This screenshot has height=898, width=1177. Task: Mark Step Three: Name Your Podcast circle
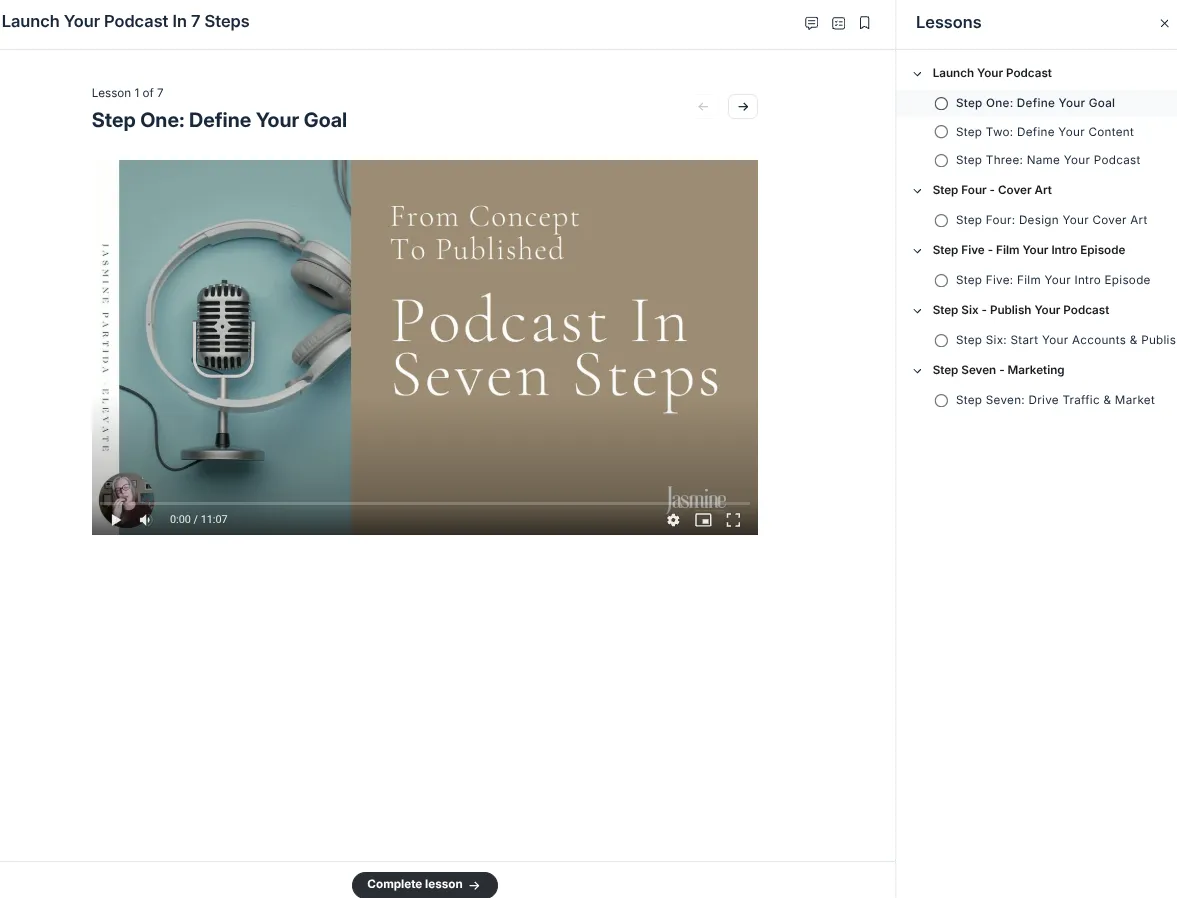[x=941, y=161]
